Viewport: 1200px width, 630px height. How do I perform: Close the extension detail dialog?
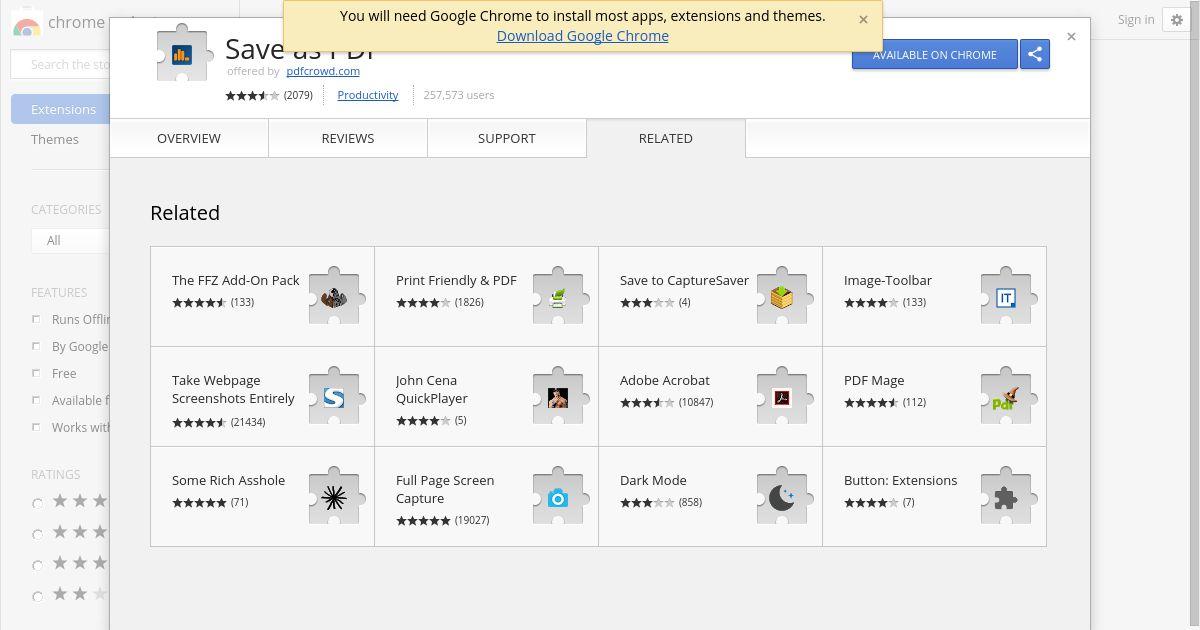click(1071, 36)
